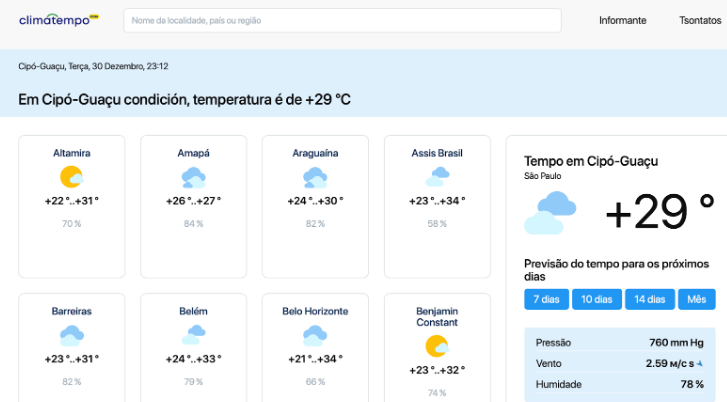
Task: Click the Climatempo logo
Action: (x=58, y=20)
